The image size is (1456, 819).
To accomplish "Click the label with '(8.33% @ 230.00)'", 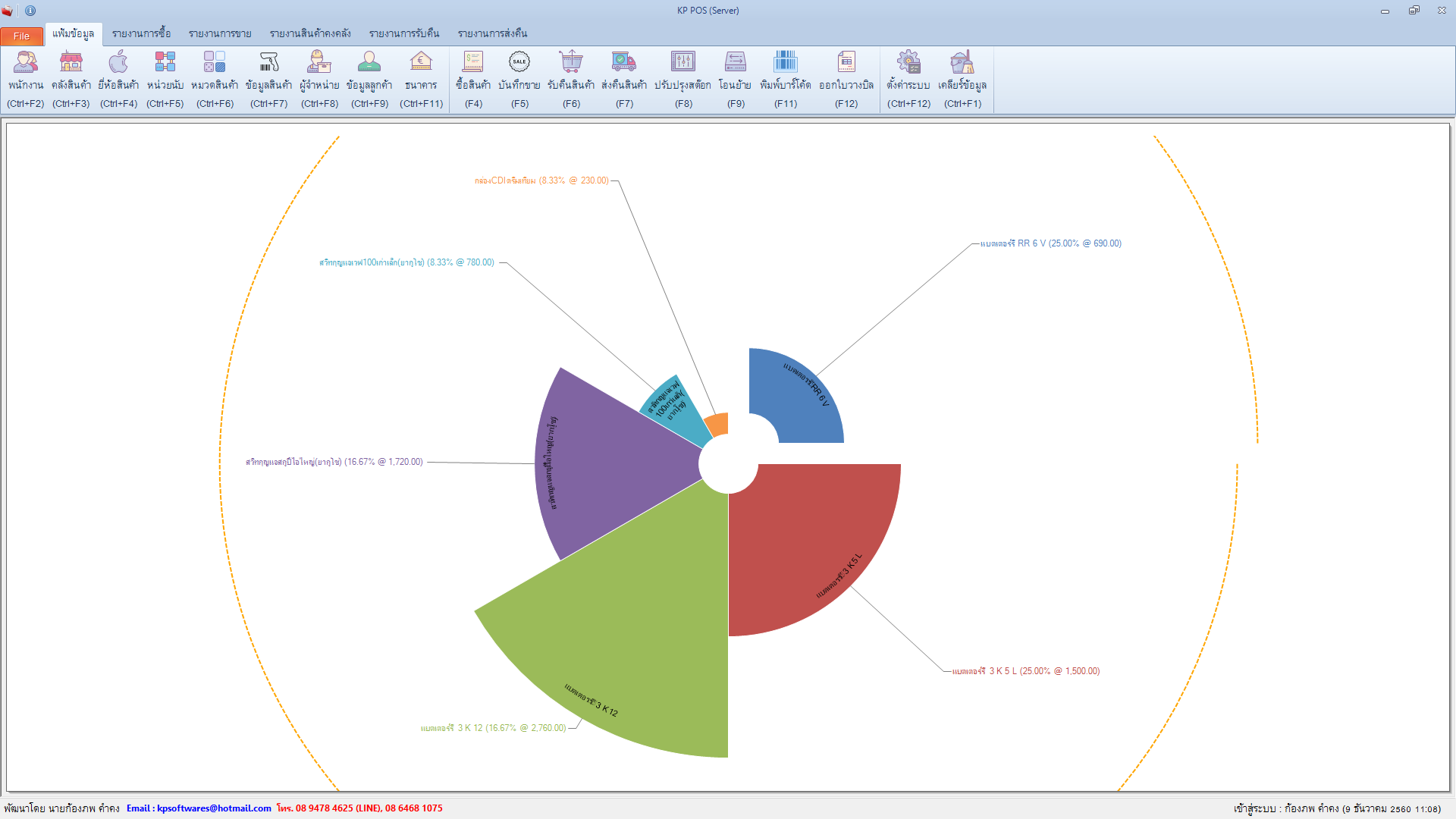I will point(541,180).
